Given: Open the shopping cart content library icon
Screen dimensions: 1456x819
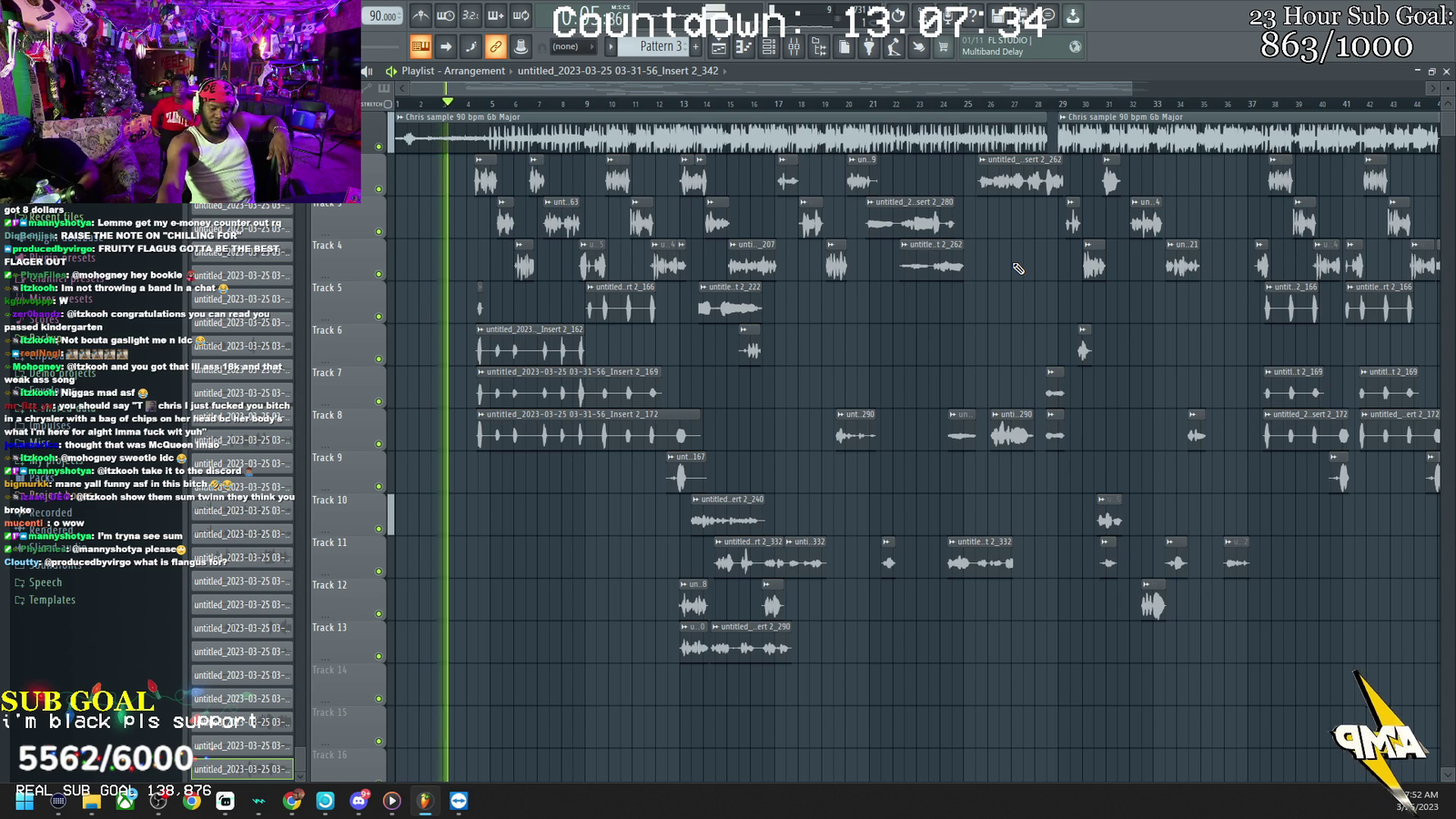Looking at the screenshot, I should click(x=944, y=47).
